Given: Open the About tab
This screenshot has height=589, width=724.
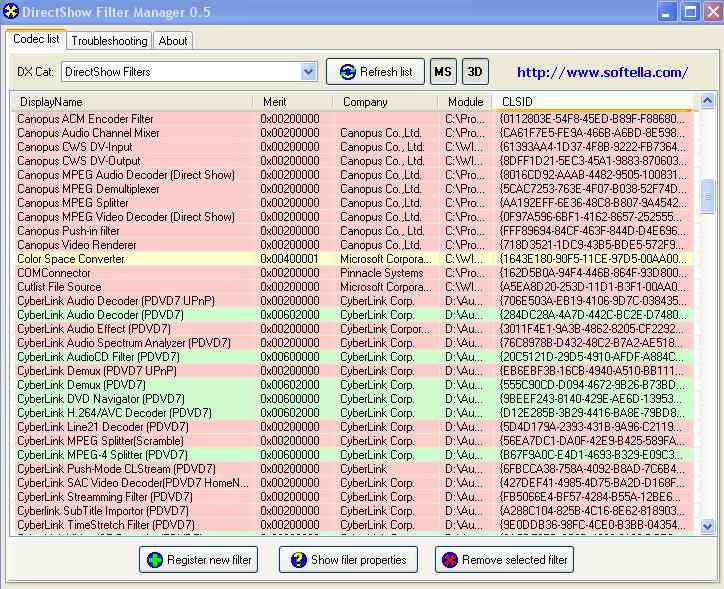Looking at the screenshot, I should point(173,41).
